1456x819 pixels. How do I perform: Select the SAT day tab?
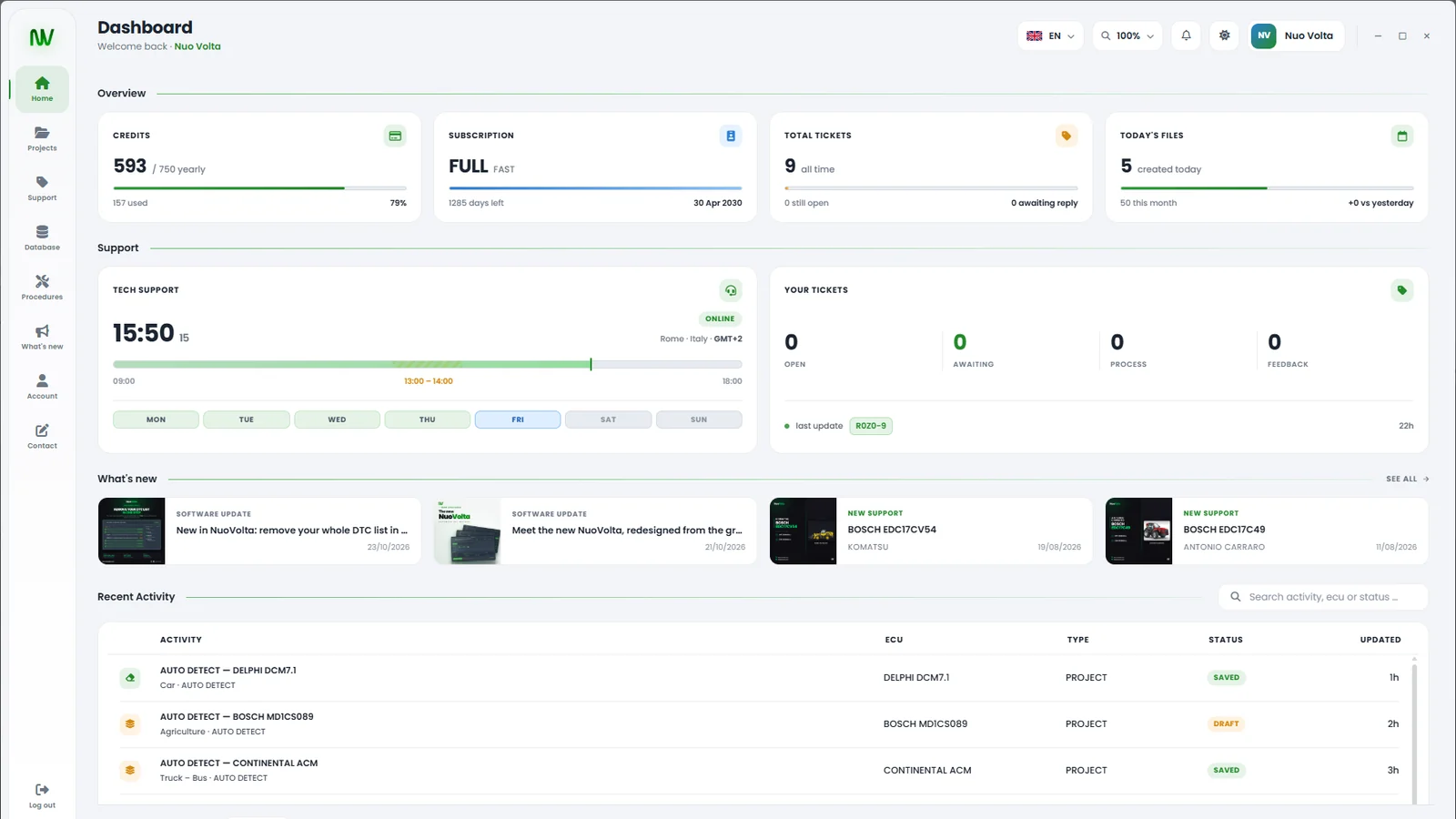pos(608,420)
